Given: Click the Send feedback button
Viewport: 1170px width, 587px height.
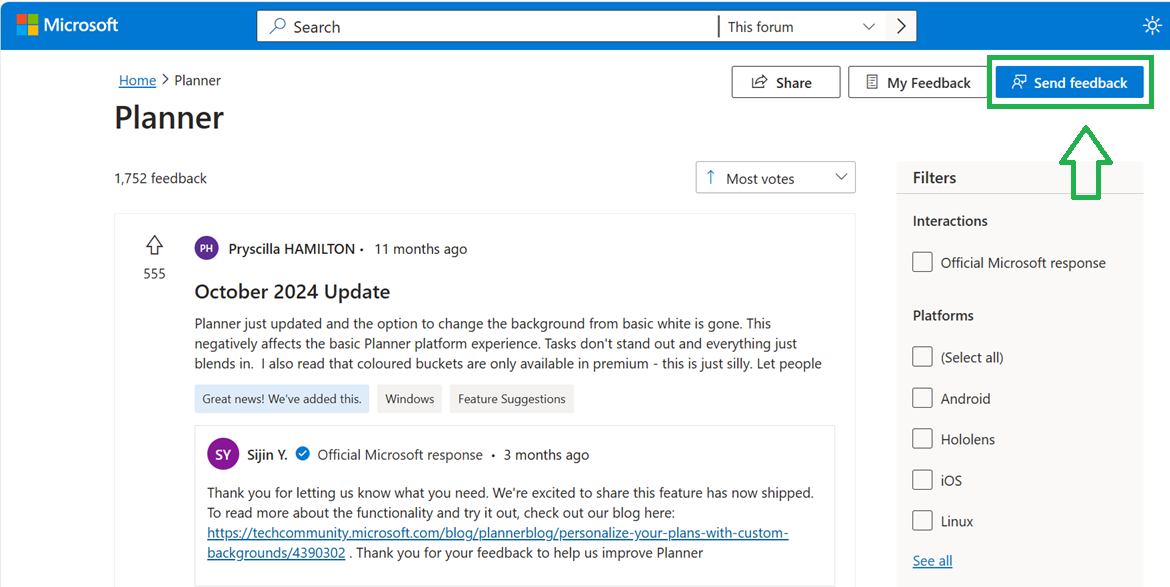Looking at the screenshot, I should 1069,83.
